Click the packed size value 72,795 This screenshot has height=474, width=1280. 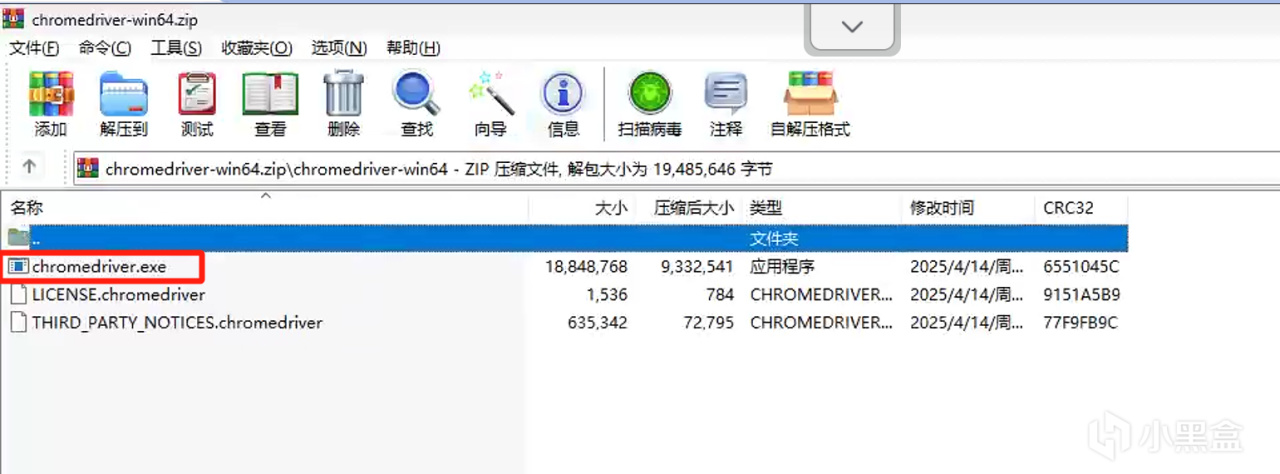point(707,323)
